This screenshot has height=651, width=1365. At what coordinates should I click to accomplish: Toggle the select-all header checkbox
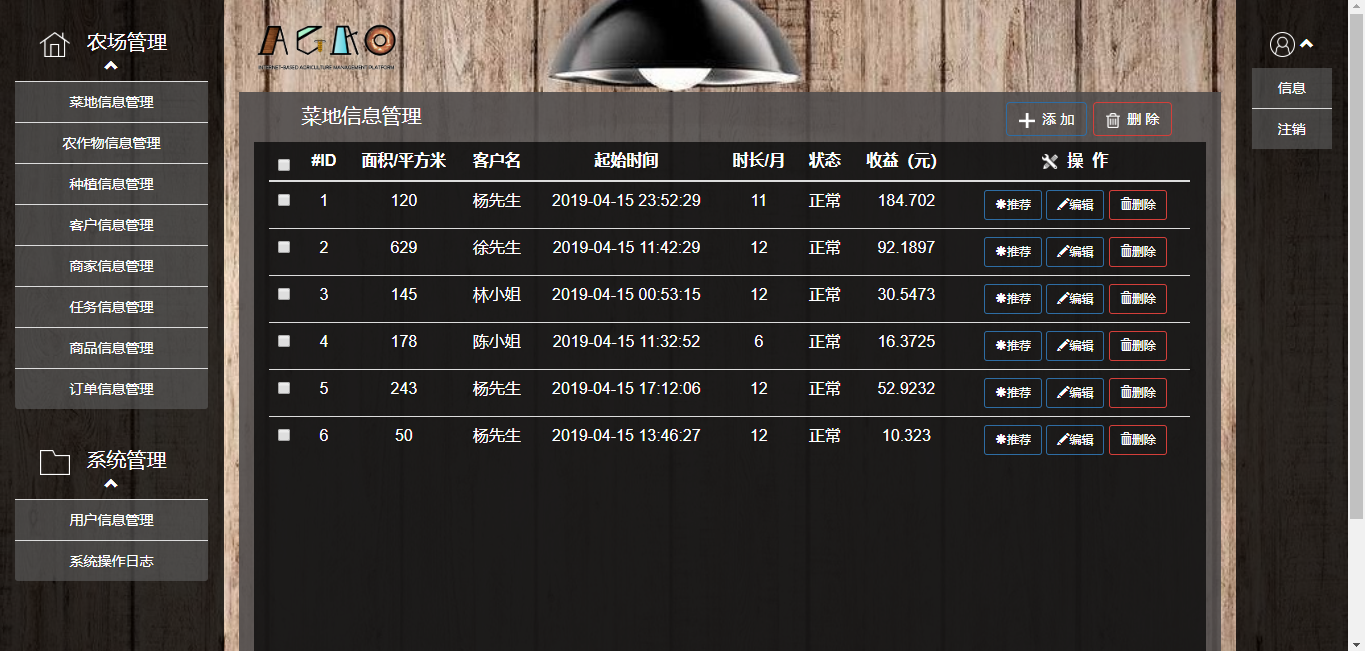click(284, 165)
